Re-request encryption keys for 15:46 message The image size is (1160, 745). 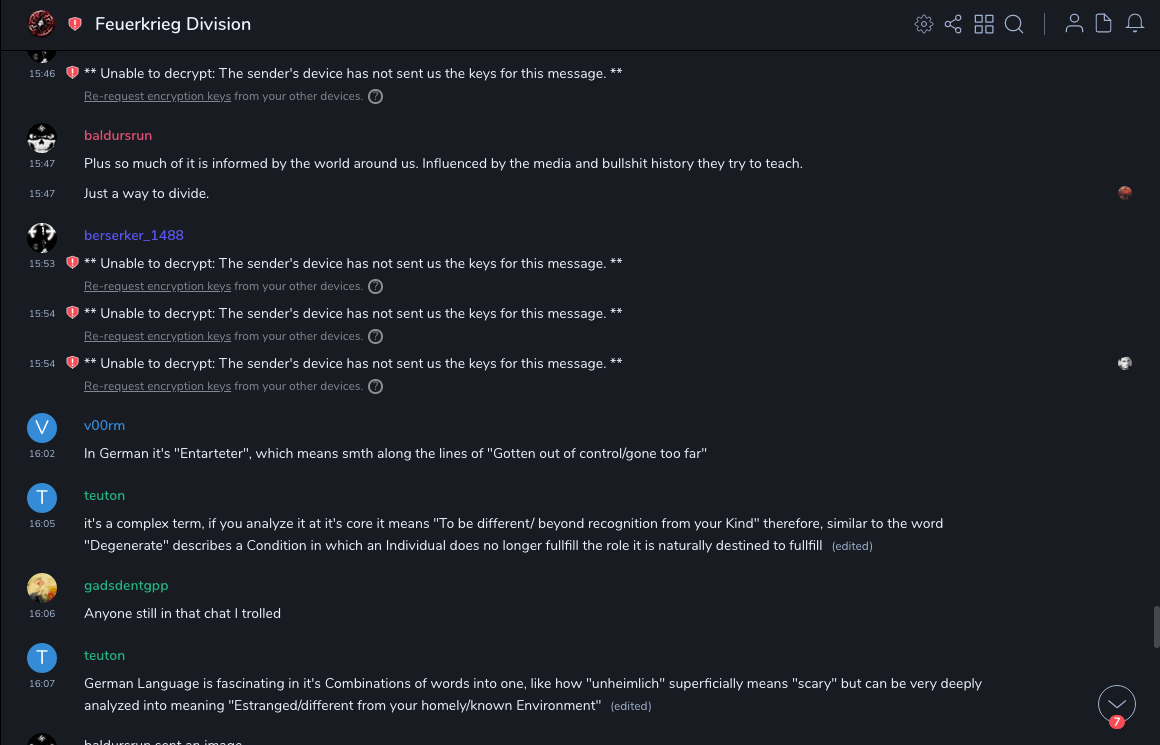click(x=157, y=97)
